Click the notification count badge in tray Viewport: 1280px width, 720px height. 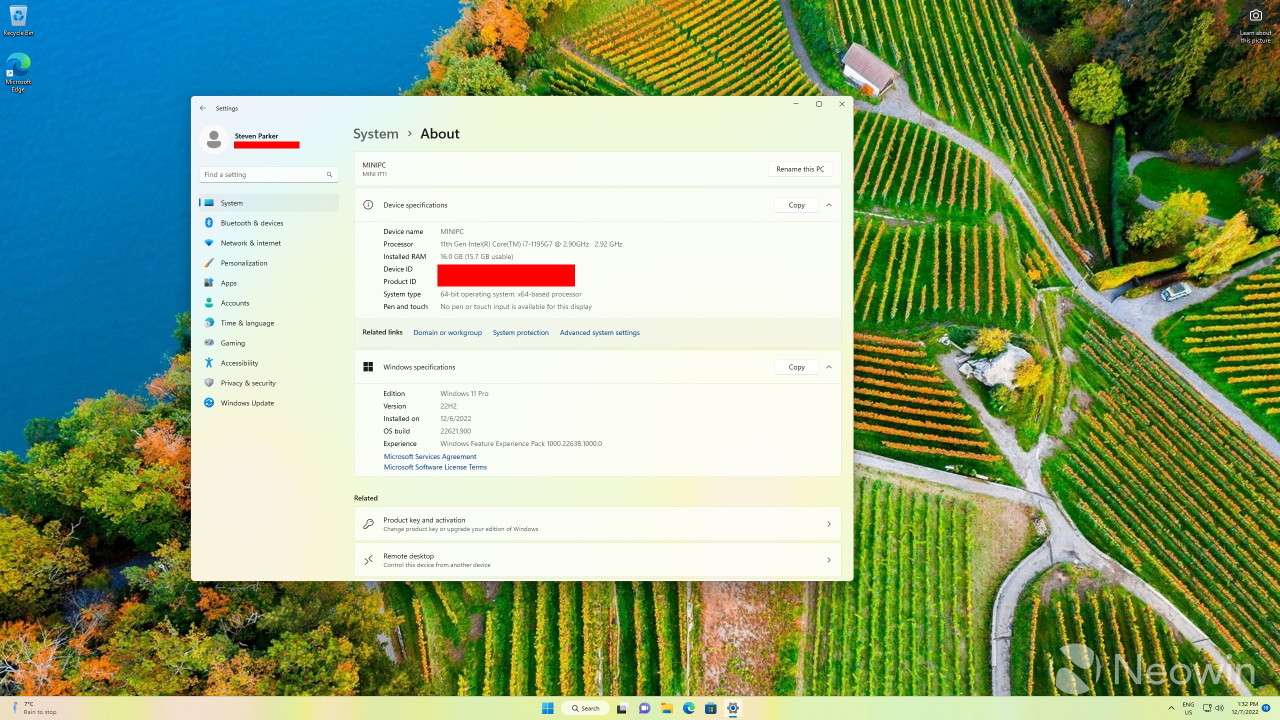click(1266, 708)
